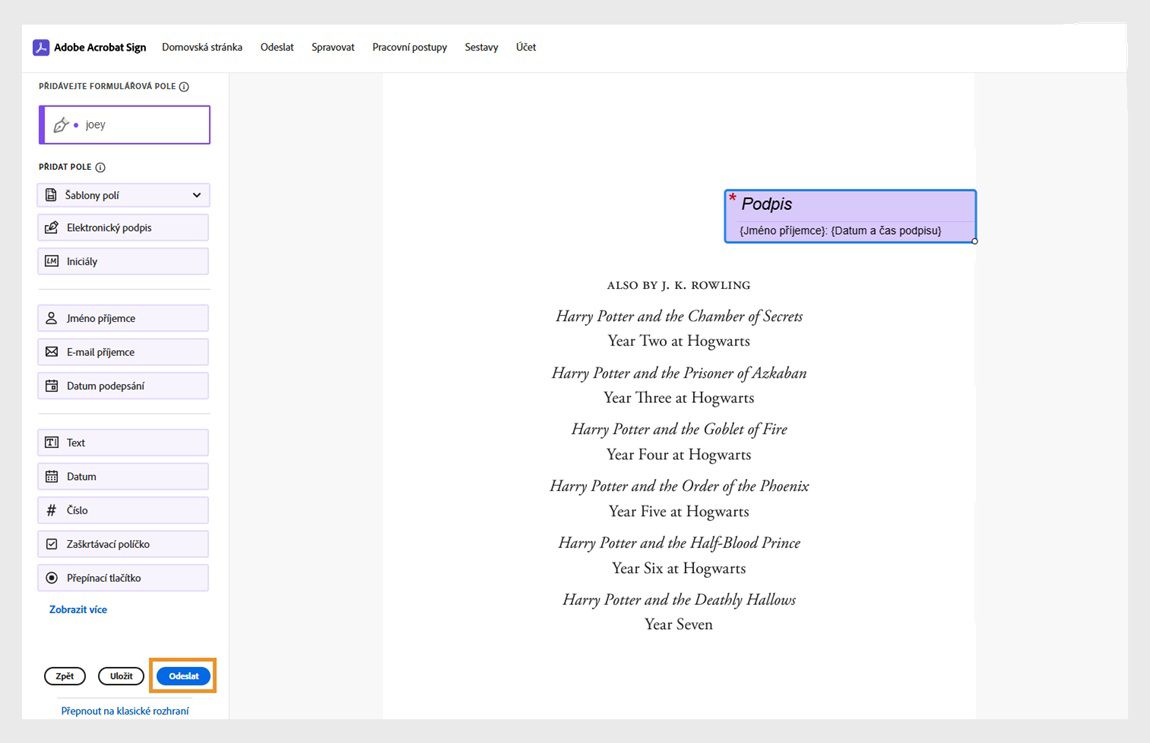This screenshot has width=1150, height=743.
Task: Click Přepnout na klasické rozhraní link
Action: pyautogui.click(x=125, y=711)
